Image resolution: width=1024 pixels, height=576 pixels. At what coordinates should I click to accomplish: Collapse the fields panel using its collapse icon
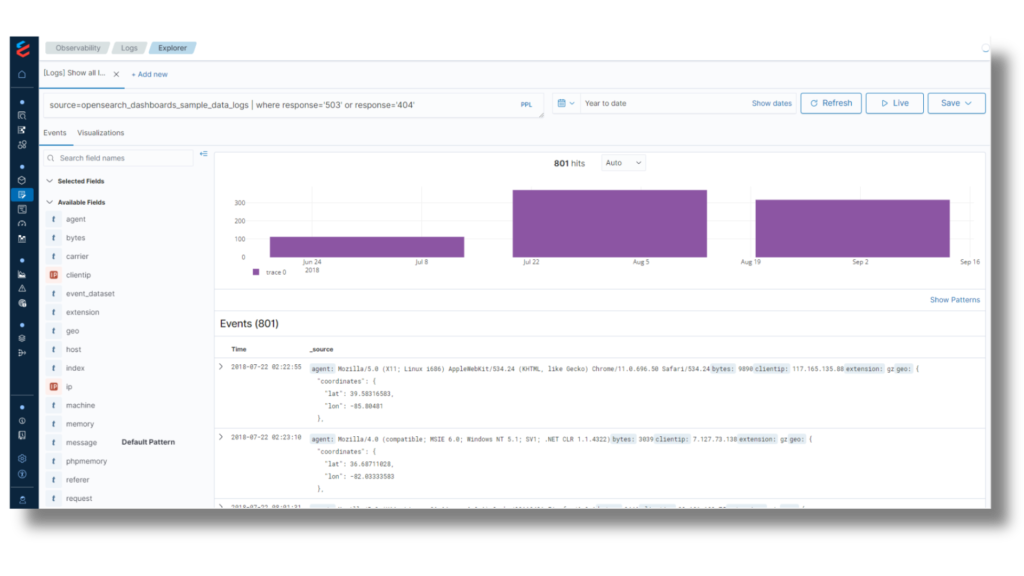click(x=204, y=153)
